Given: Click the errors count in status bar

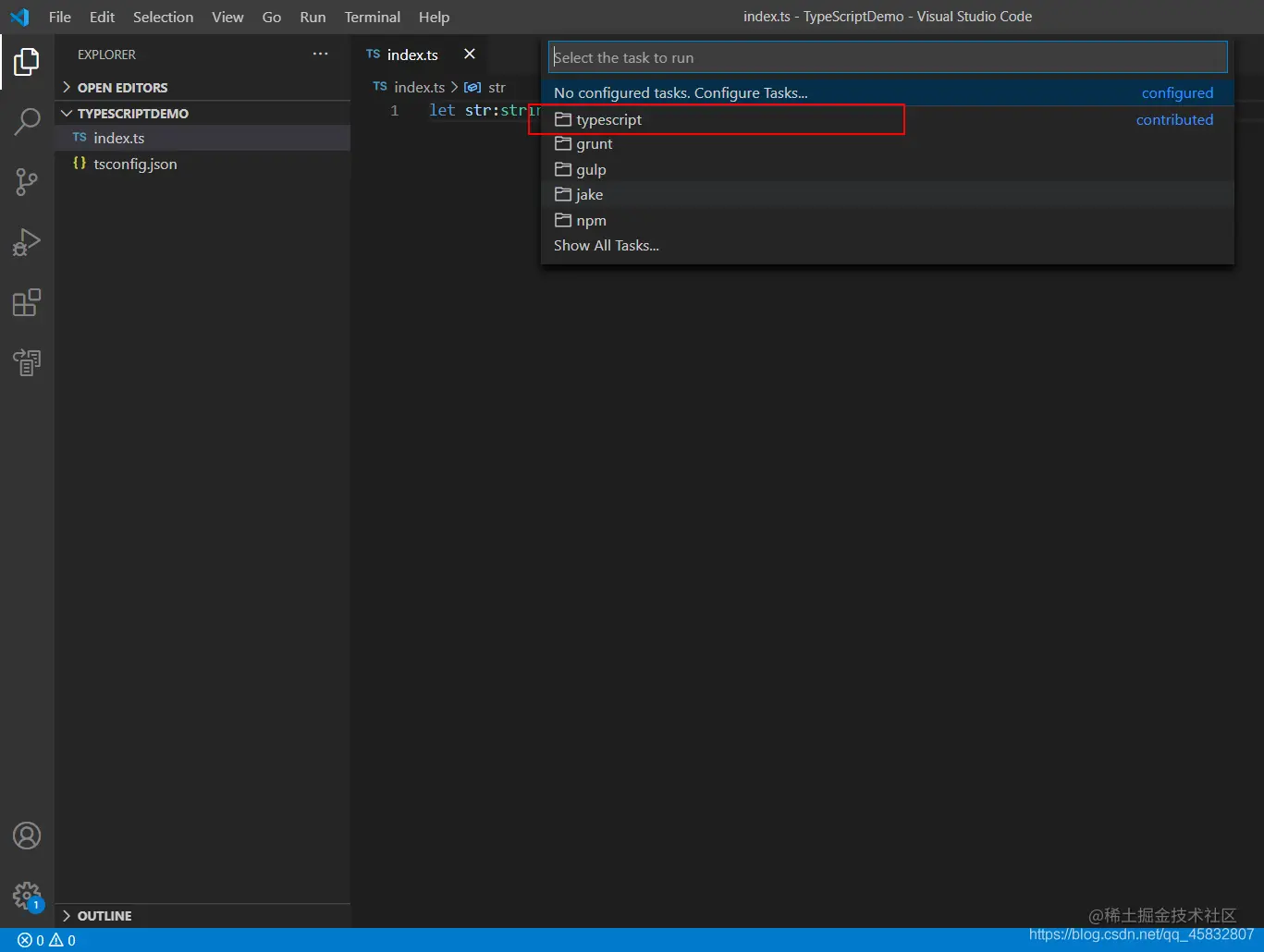Looking at the screenshot, I should tap(31, 940).
